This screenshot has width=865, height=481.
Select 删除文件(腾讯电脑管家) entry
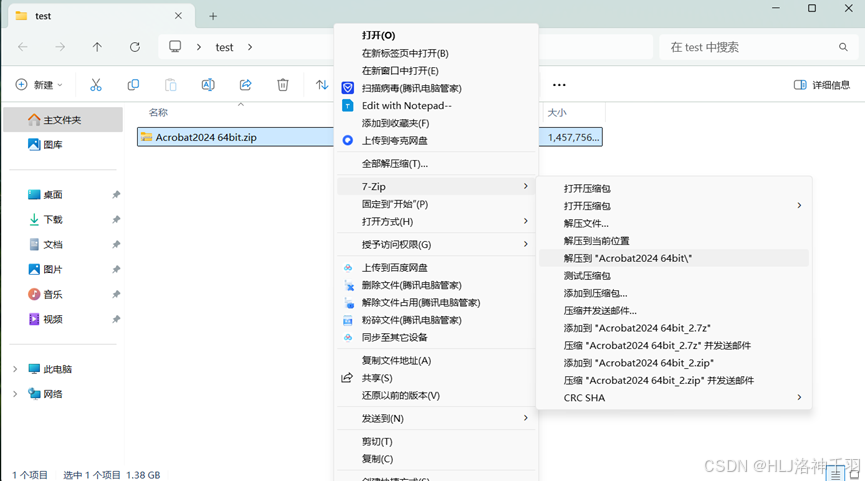point(437,285)
